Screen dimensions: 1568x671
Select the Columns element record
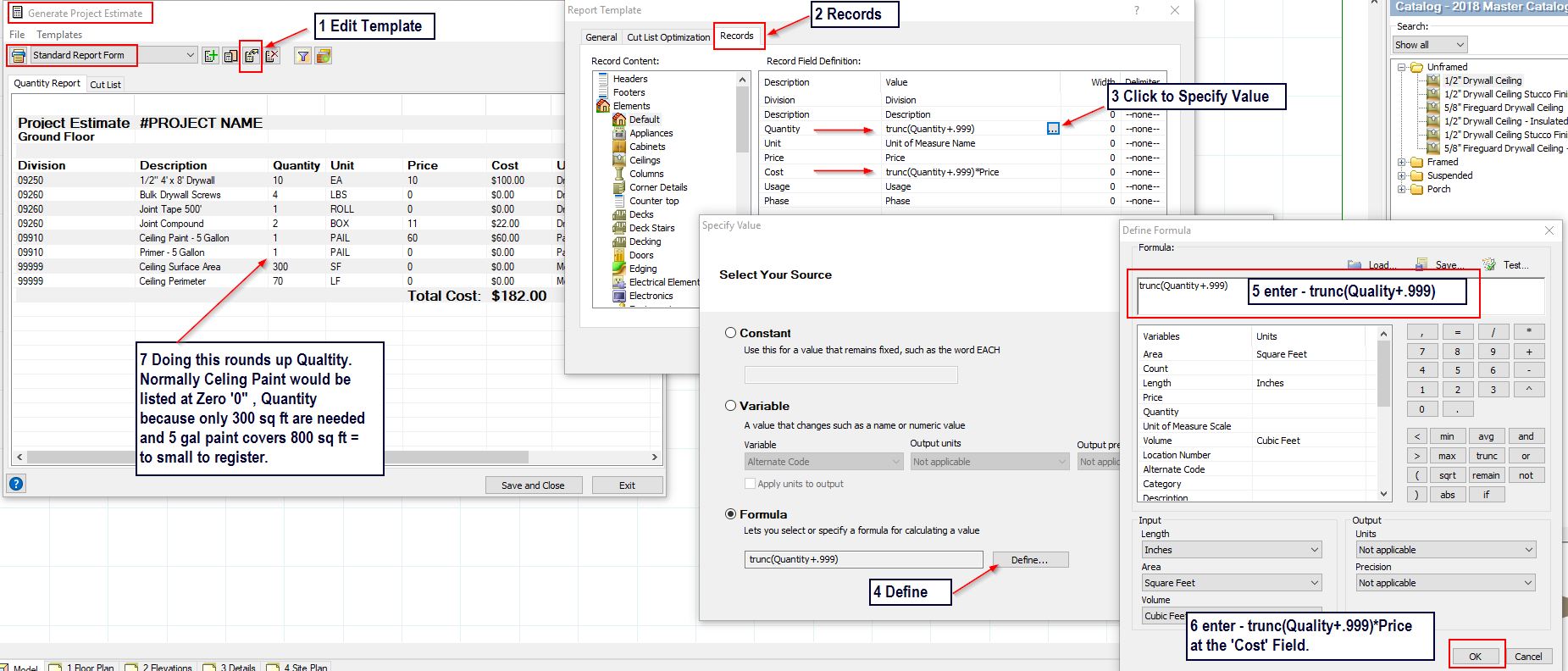pos(646,174)
